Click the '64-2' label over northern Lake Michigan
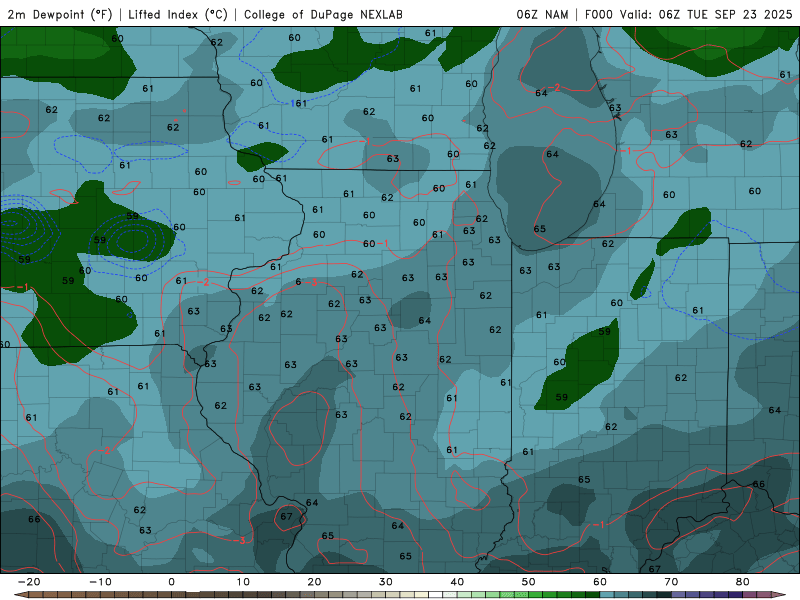Viewport: 800px width, 600px height. click(548, 91)
